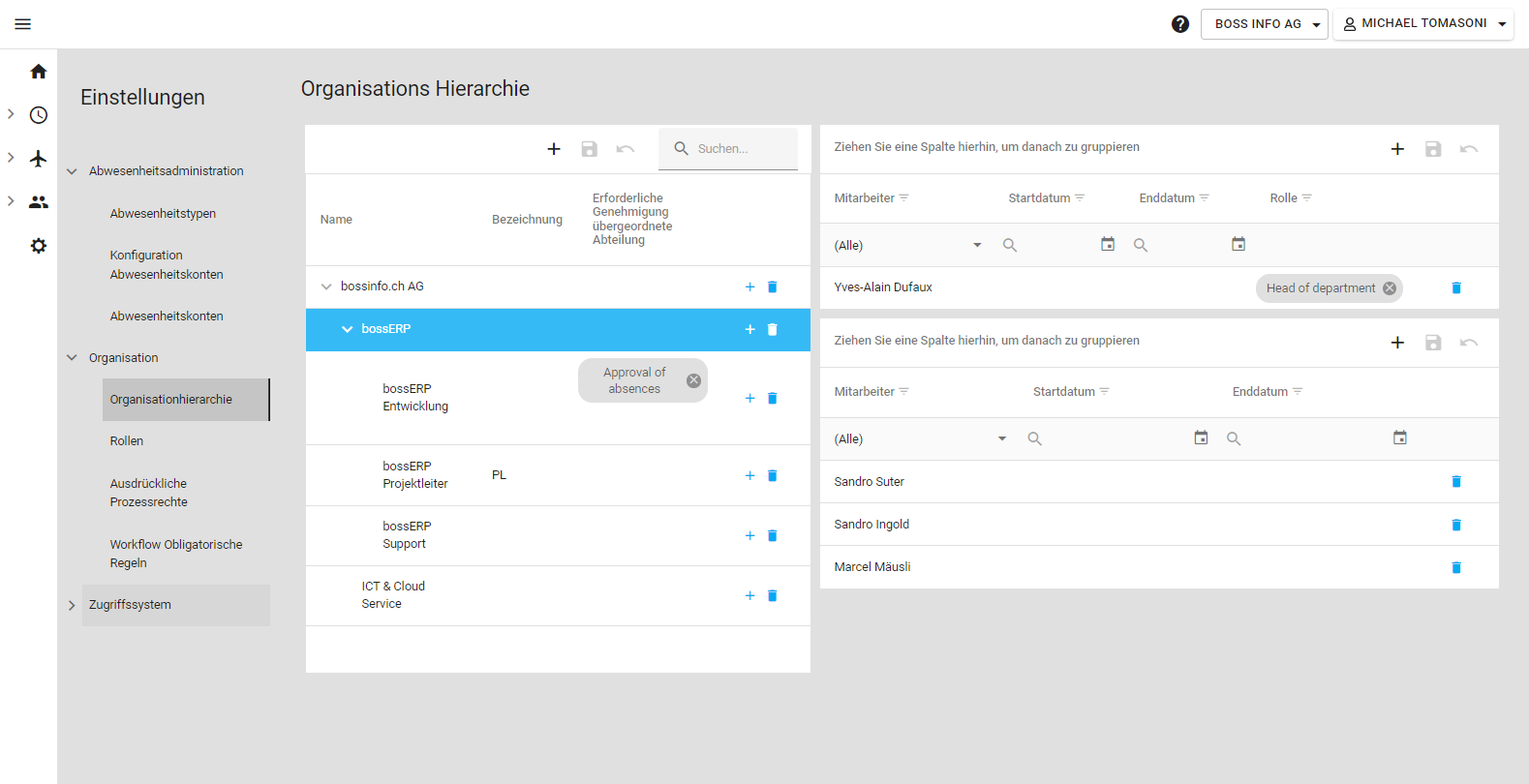Add a new organisation unit in hierarchy toolbar
This screenshot has height=784, width=1529.
[554, 149]
